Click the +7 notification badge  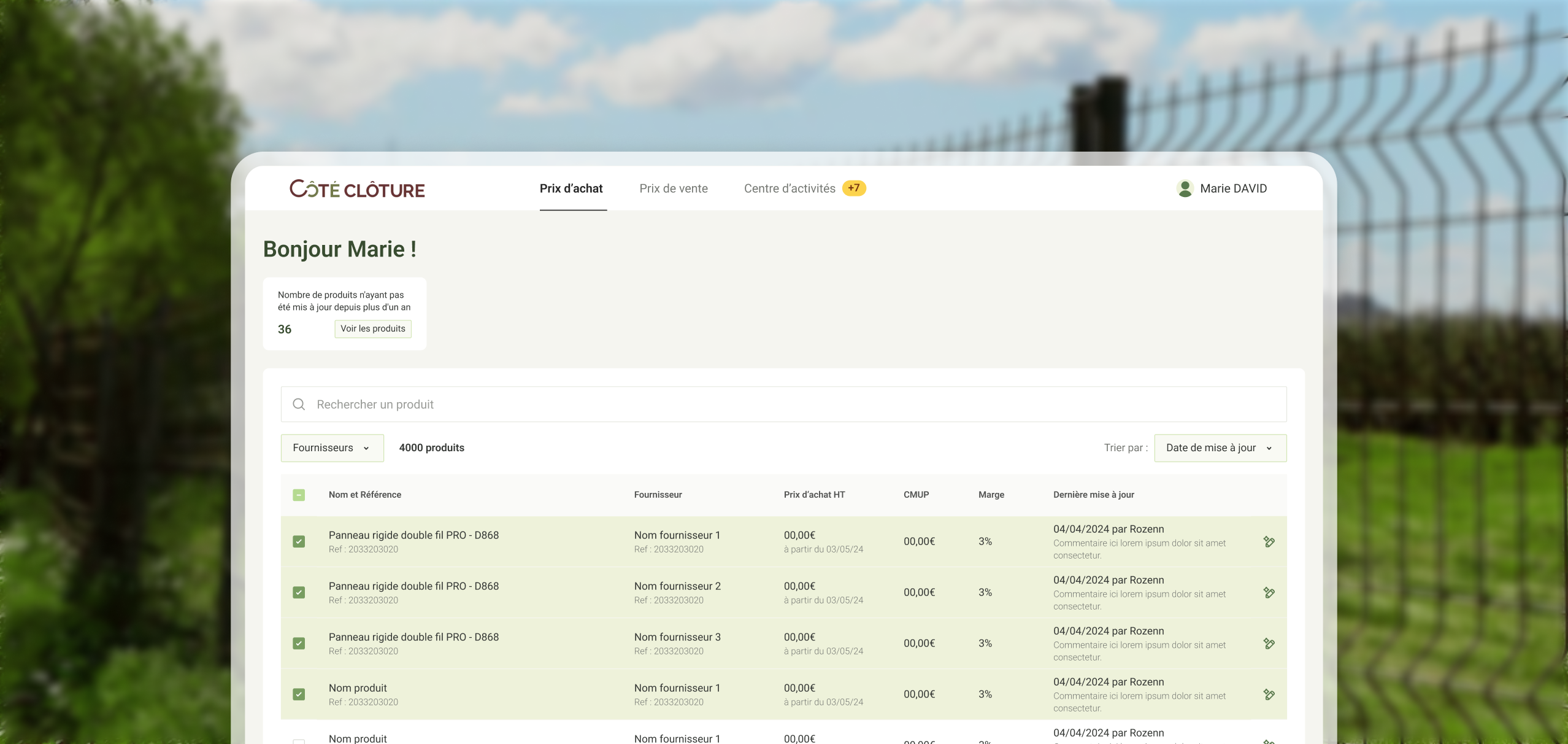pyautogui.click(x=853, y=188)
